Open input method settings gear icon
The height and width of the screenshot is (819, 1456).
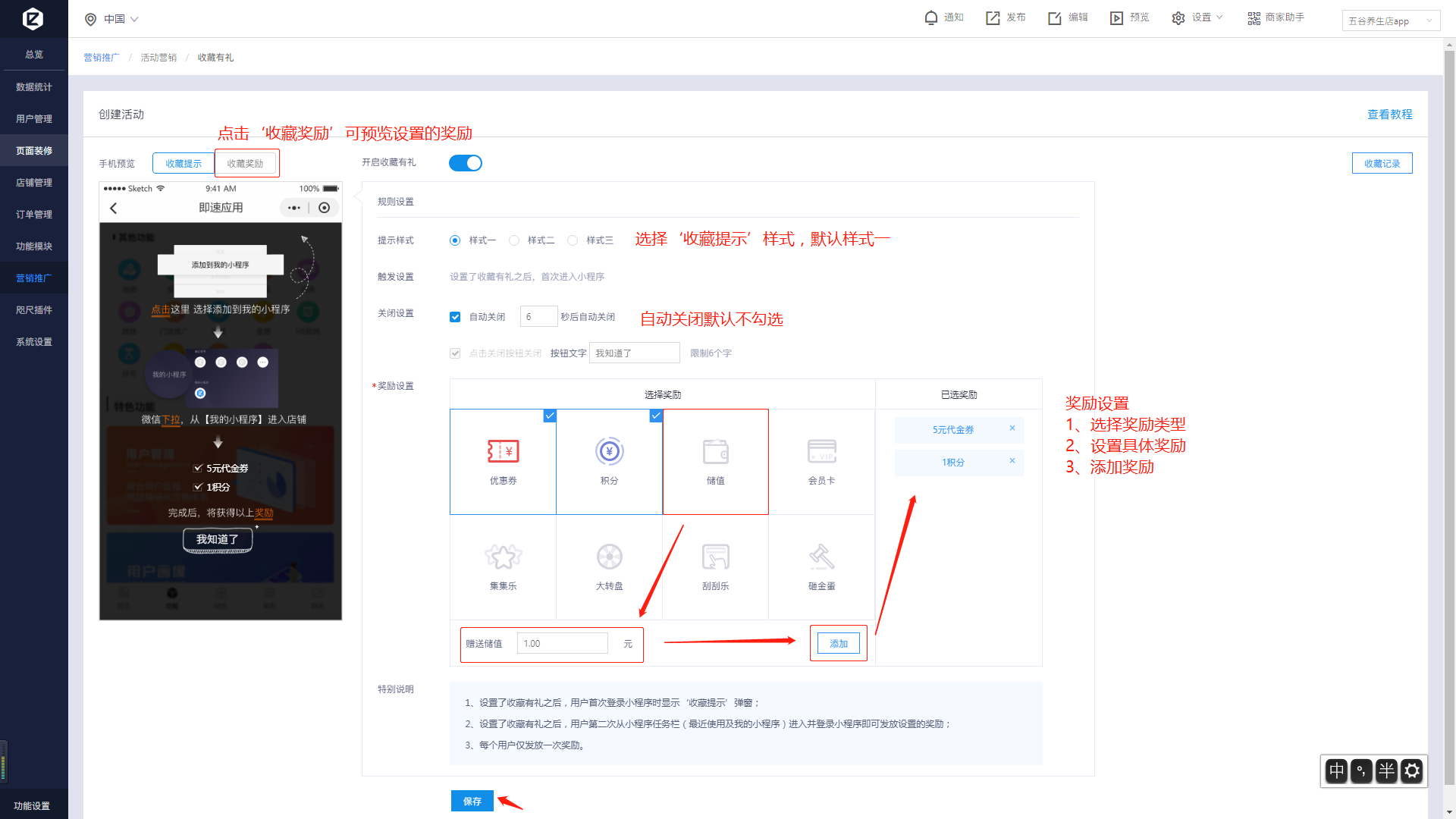click(x=1412, y=771)
